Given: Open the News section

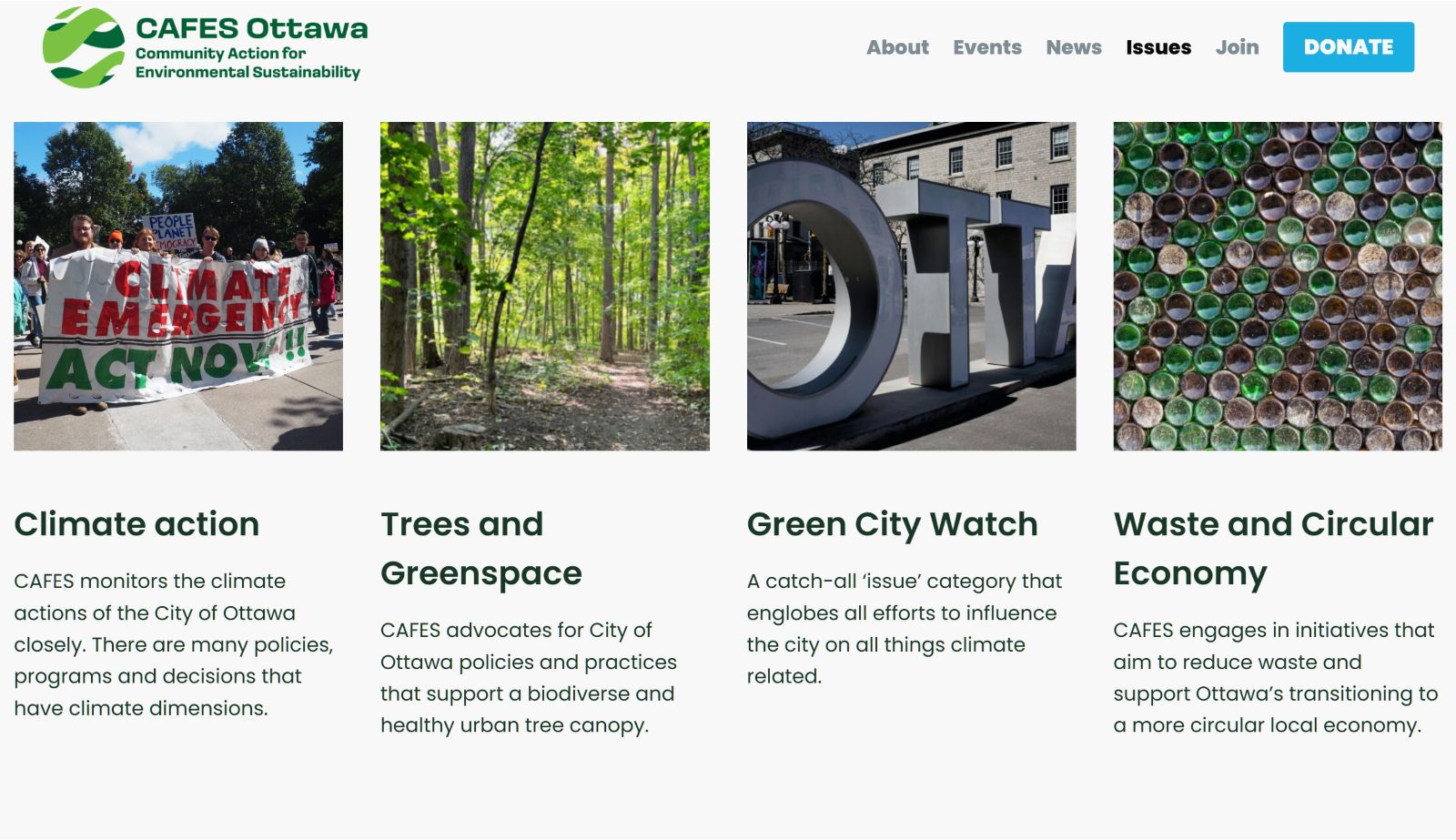Looking at the screenshot, I should [x=1074, y=47].
